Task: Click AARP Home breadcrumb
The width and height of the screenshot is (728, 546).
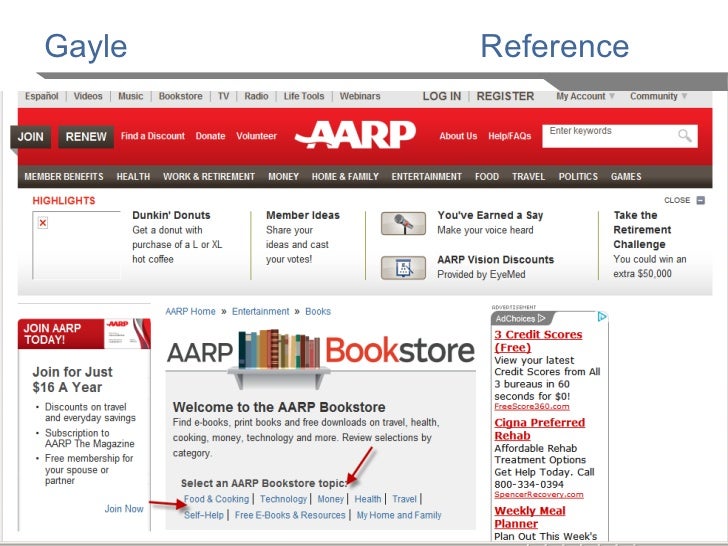Action: (190, 312)
